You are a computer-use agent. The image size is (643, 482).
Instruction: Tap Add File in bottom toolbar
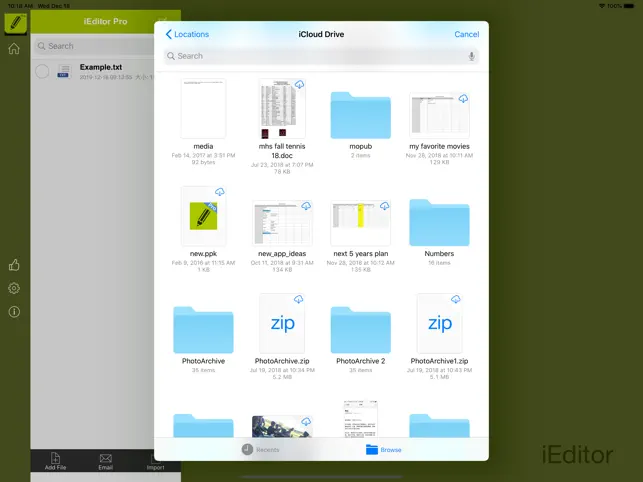click(55, 461)
